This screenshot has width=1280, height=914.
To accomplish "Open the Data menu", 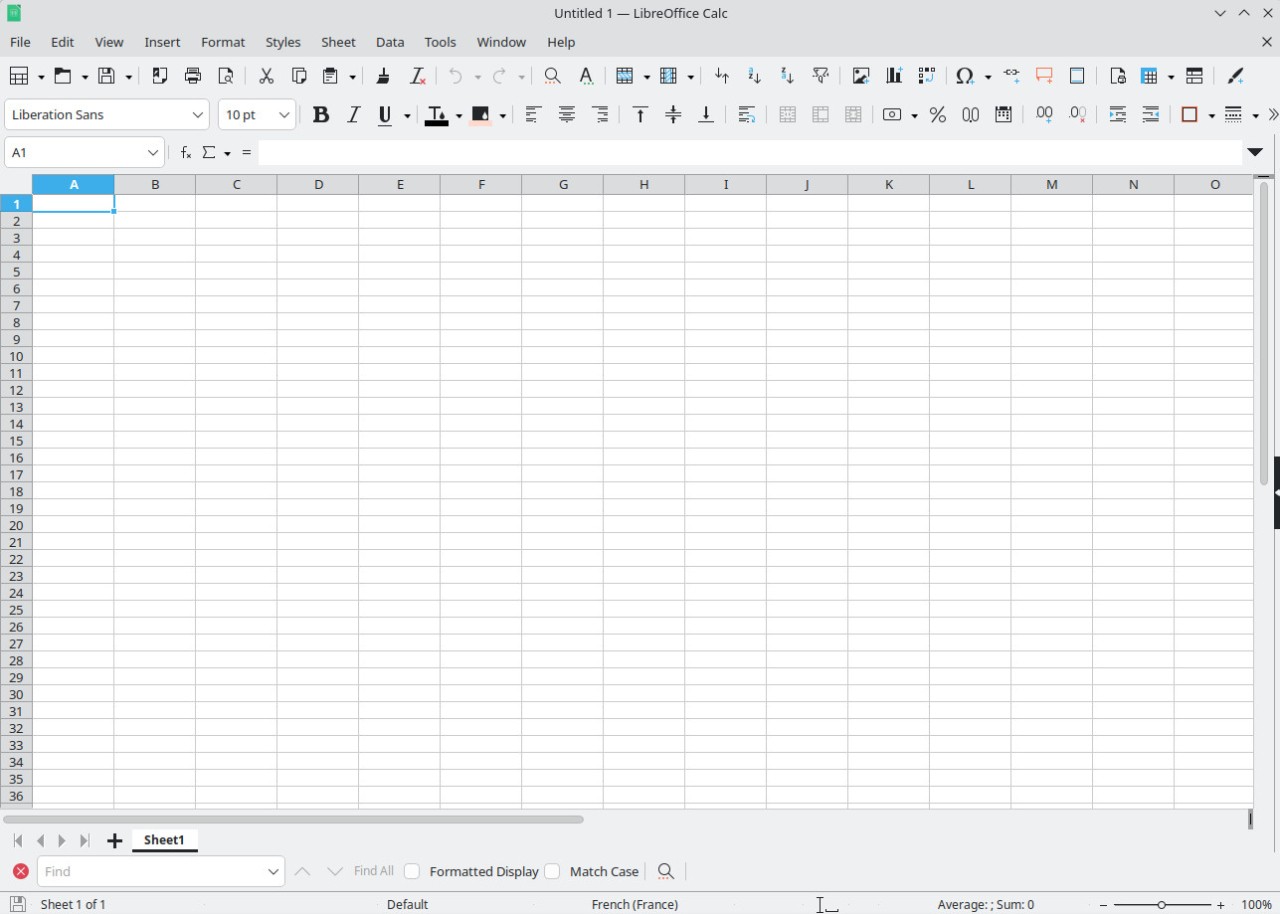I will [389, 42].
